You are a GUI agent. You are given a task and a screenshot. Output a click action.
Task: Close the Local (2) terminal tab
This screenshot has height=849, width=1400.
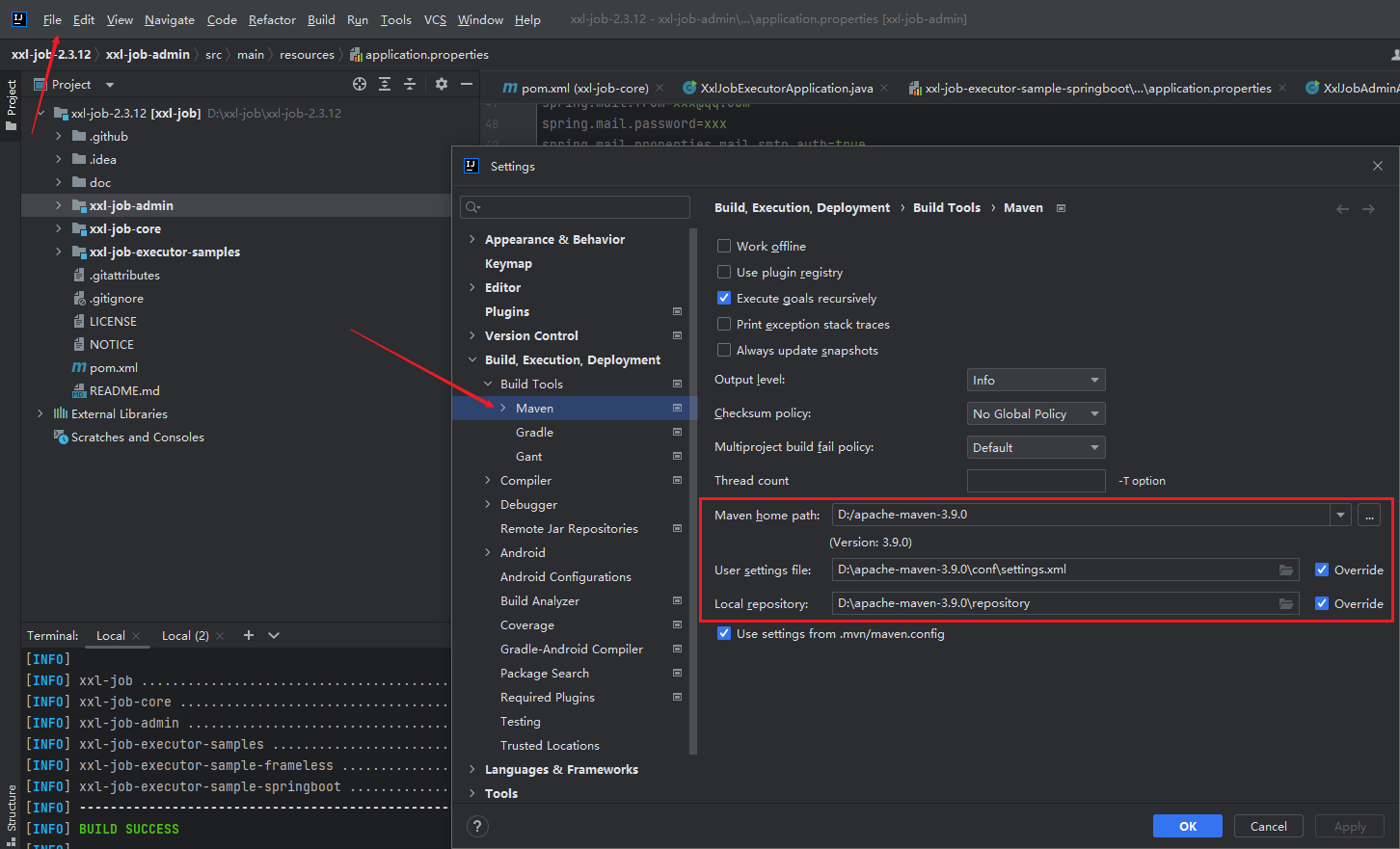tap(220, 636)
